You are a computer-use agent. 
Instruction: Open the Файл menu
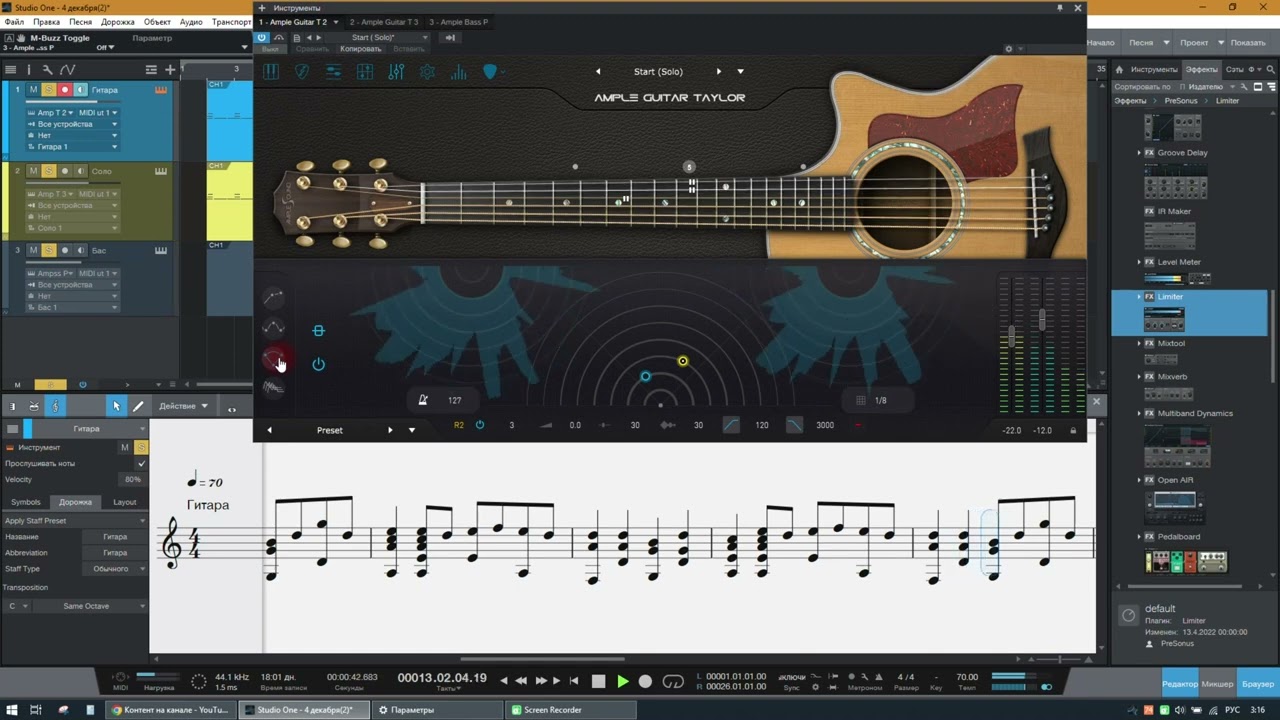[14, 22]
